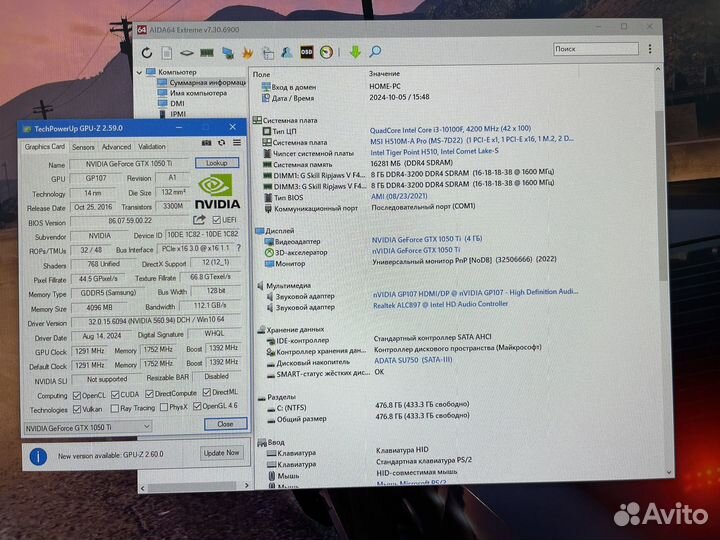Toggle the CUDA checkbox

115,394
